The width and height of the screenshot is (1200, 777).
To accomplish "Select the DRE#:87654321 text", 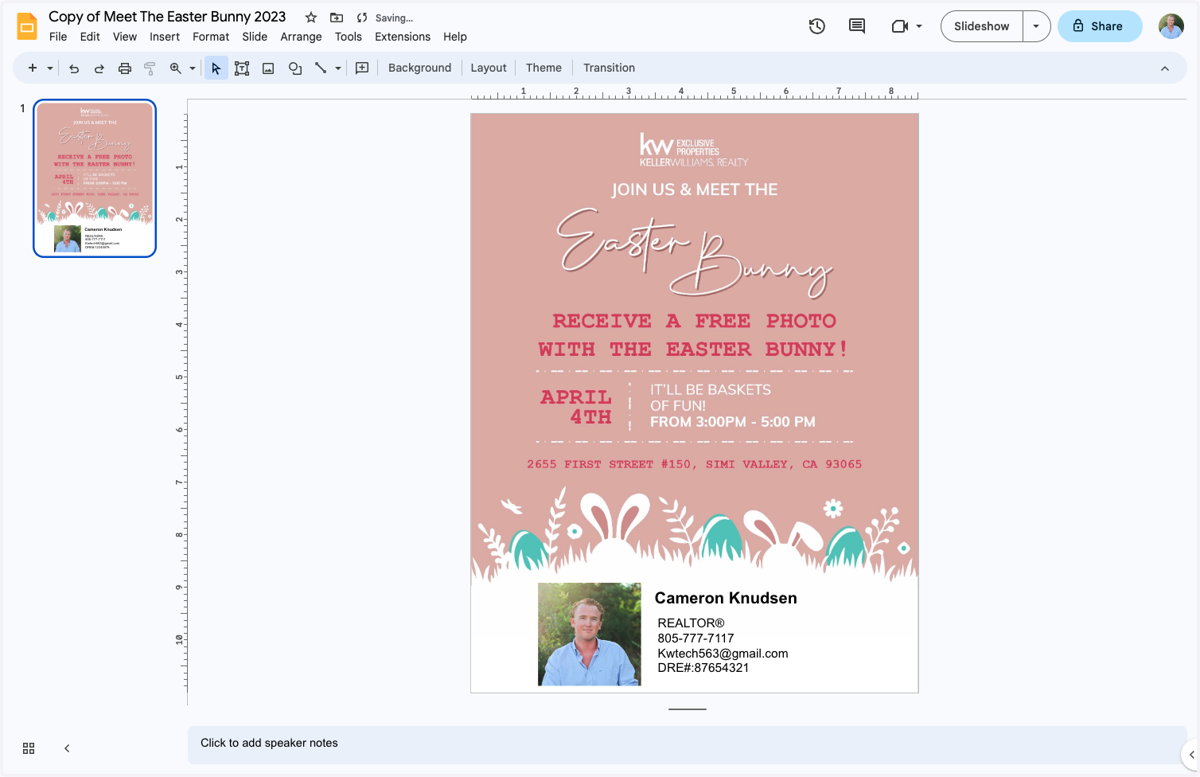I will click(x=703, y=667).
